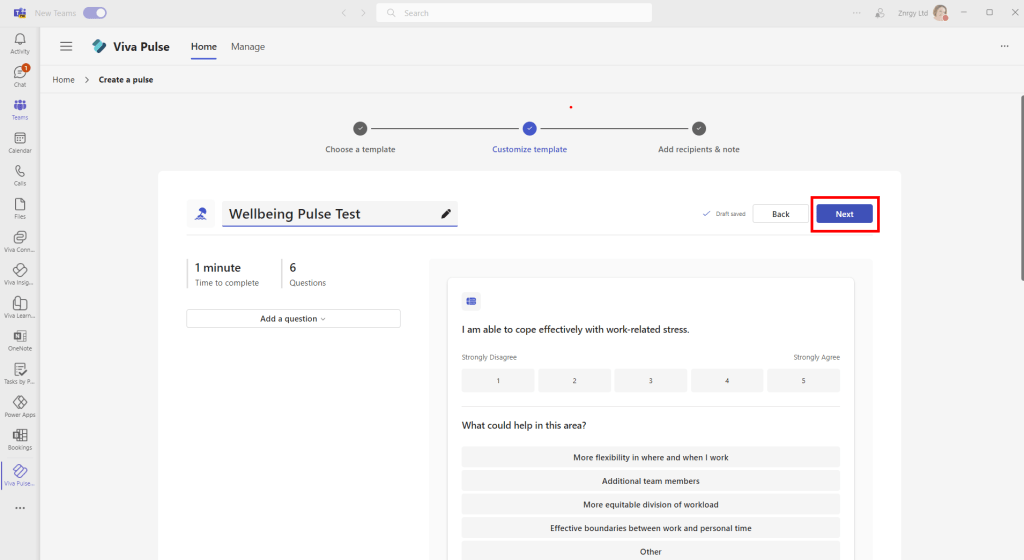Open the Calls icon in sidebar
The height and width of the screenshot is (560, 1024).
20,175
